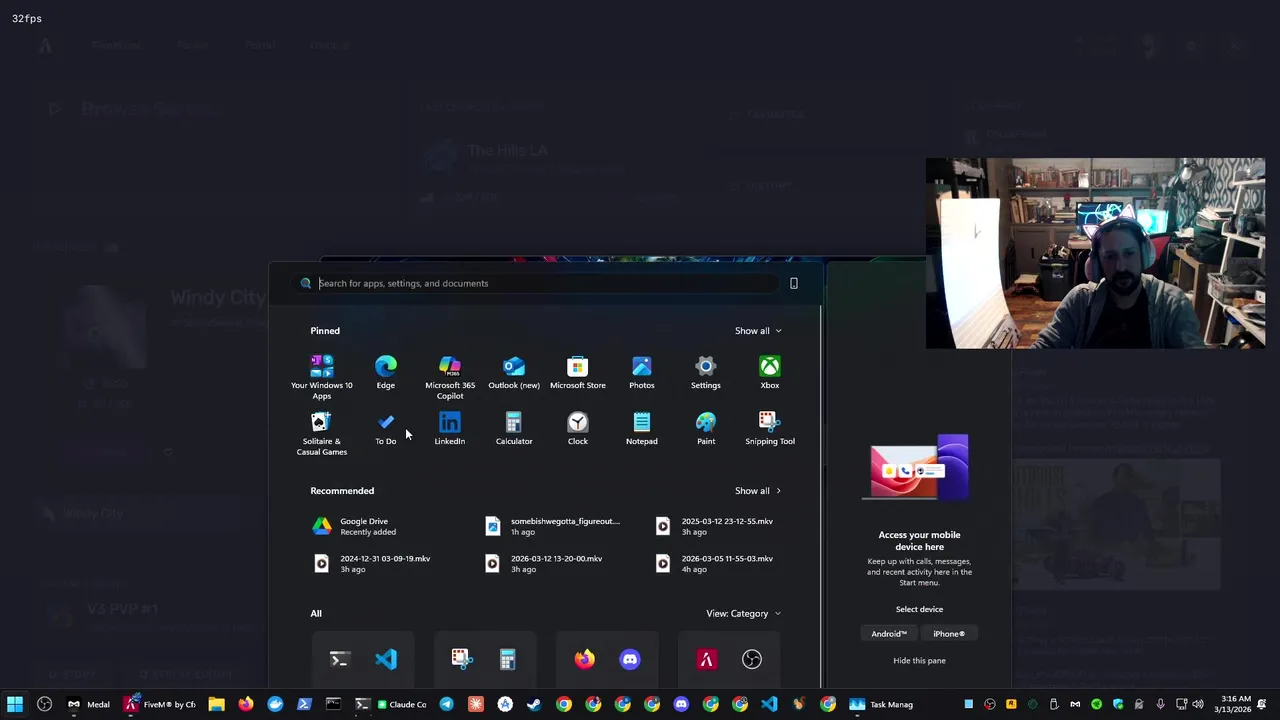
Task: Open 2026-03-12 13-20-00.mkv file
Action: pos(543,564)
